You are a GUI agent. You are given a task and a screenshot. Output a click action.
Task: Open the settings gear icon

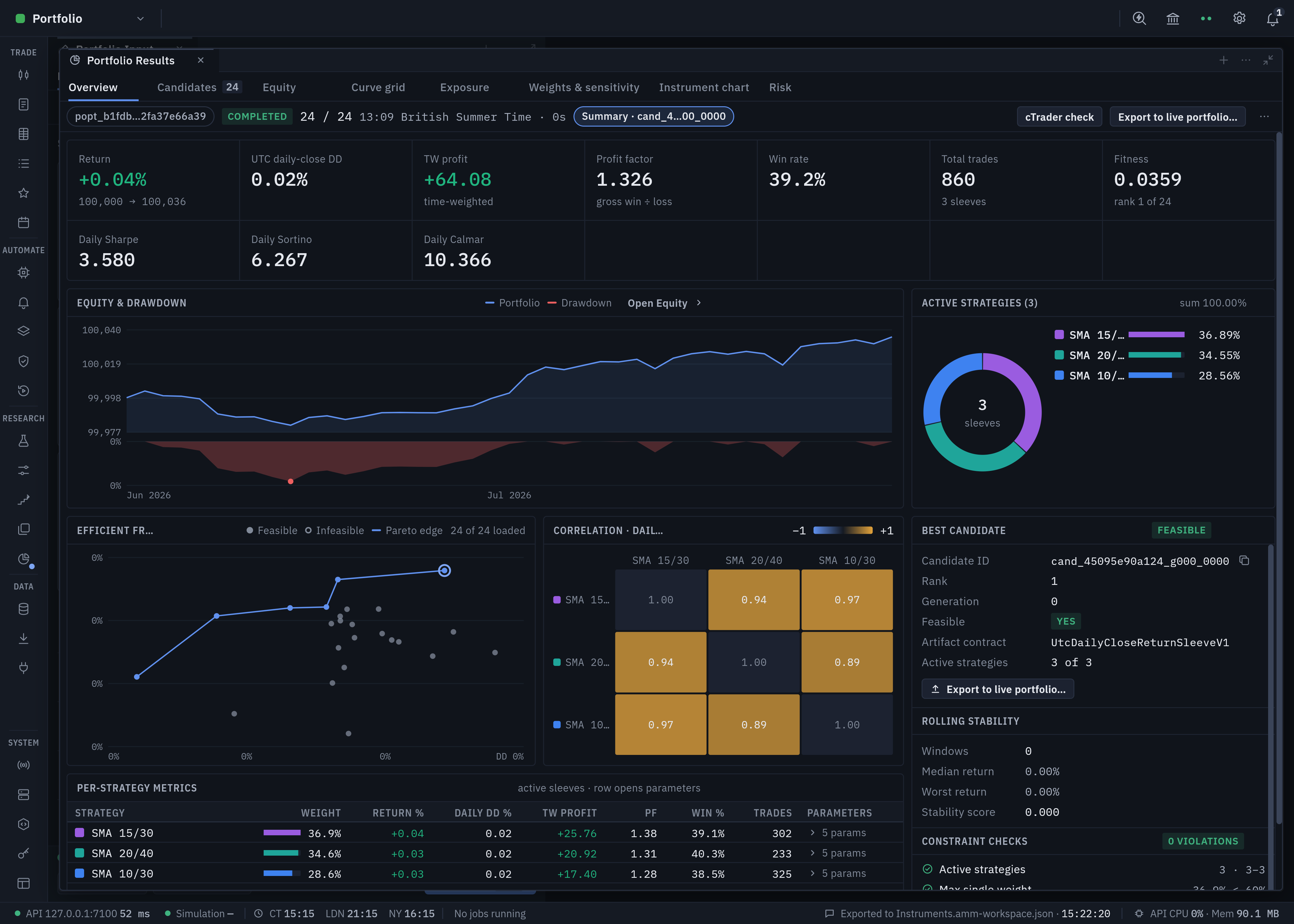pyautogui.click(x=1239, y=18)
